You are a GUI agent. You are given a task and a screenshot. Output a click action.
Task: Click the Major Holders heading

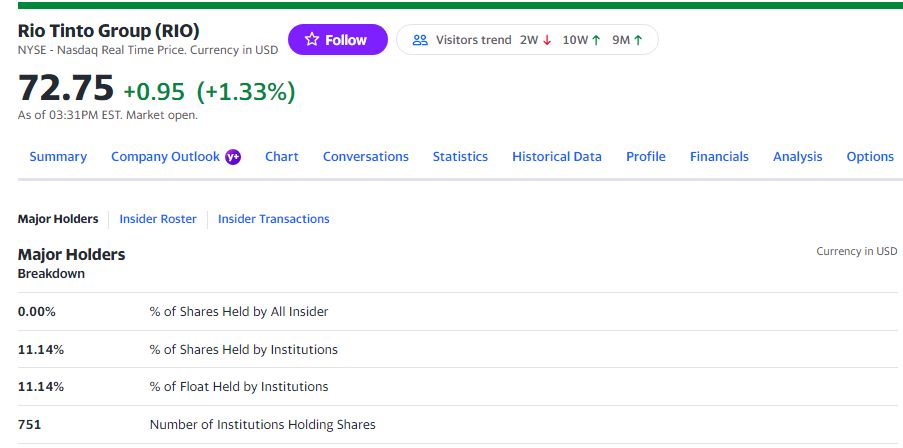71,254
